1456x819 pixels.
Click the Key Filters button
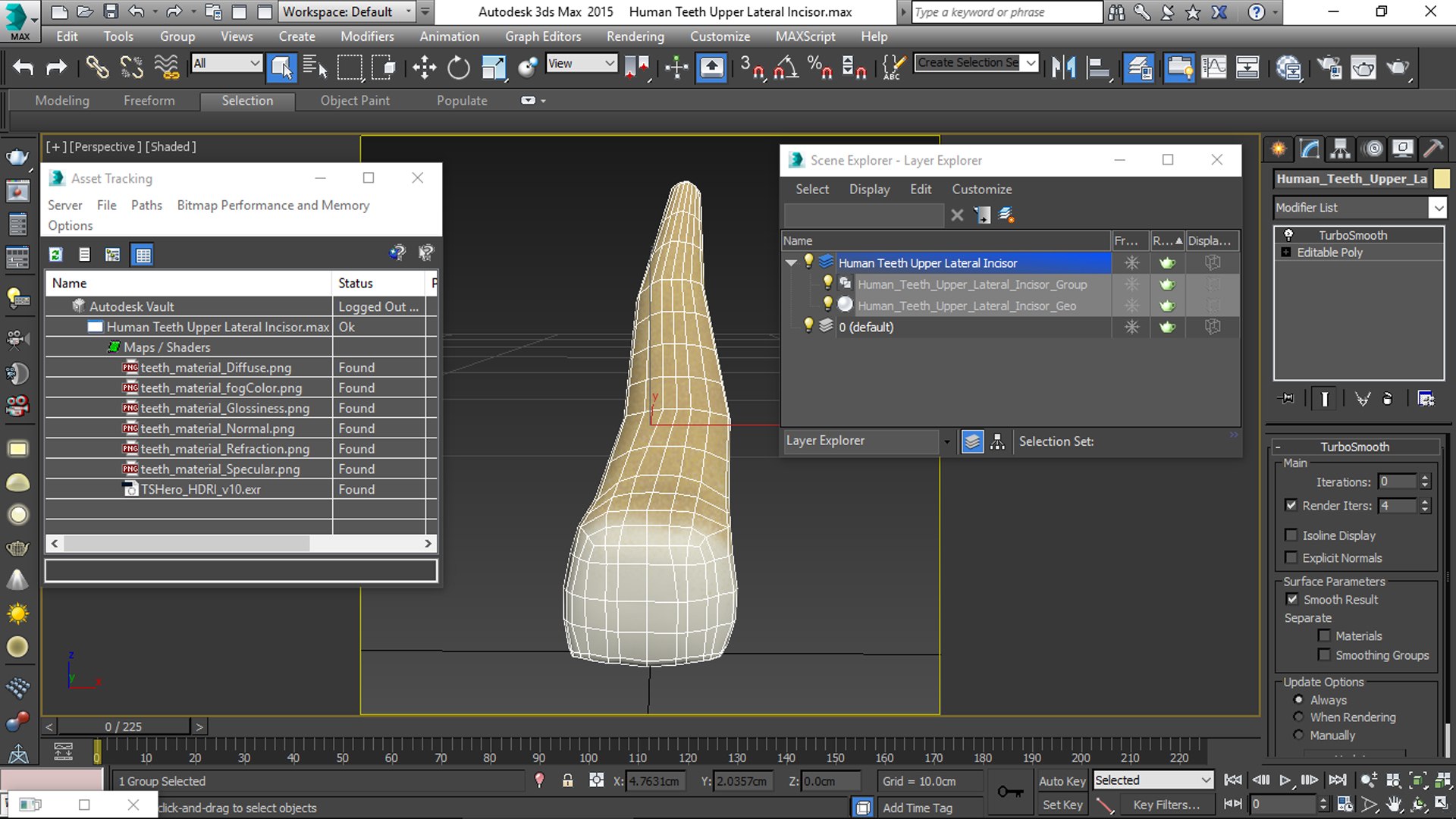(1166, 805)
